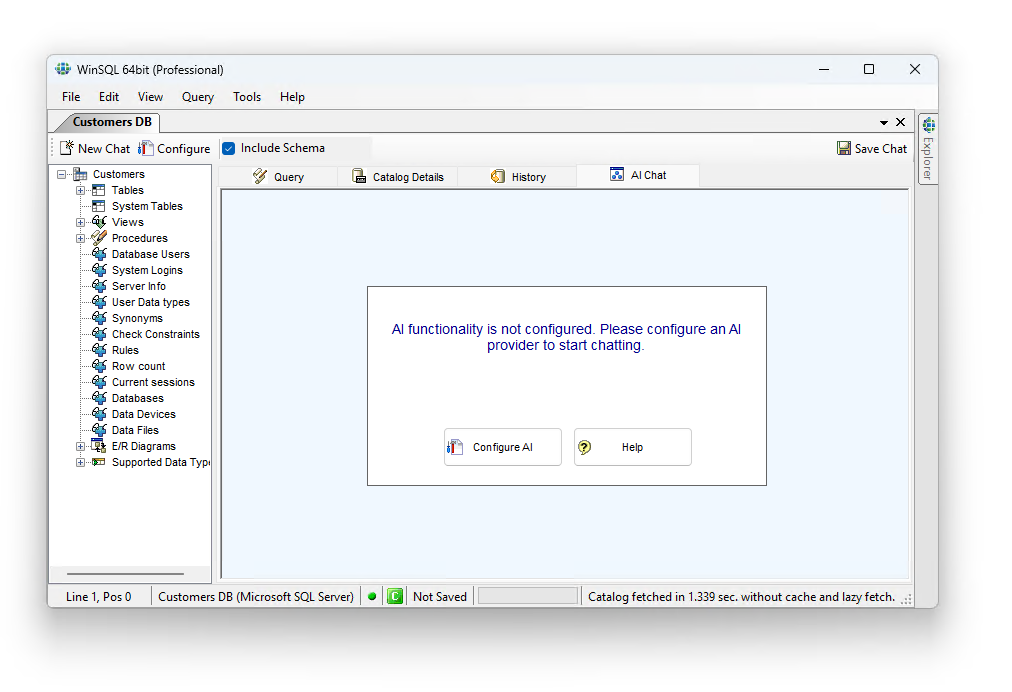
Task: Select the System Tables tree label
Action: [147, 207]
